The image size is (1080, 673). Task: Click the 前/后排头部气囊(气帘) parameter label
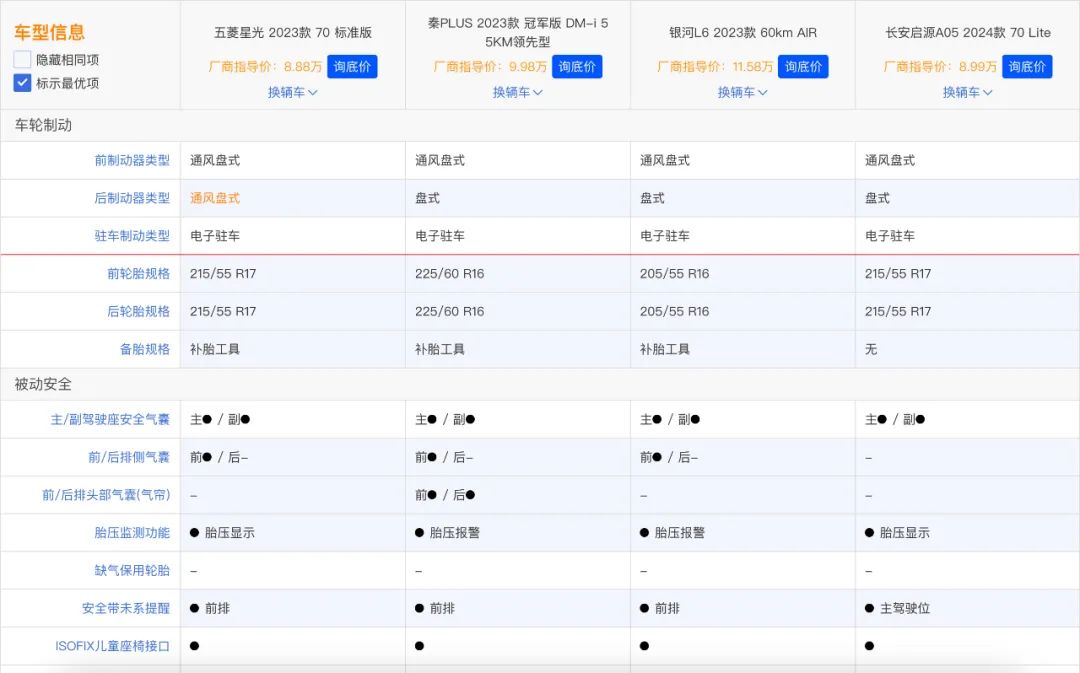(106, 495)
